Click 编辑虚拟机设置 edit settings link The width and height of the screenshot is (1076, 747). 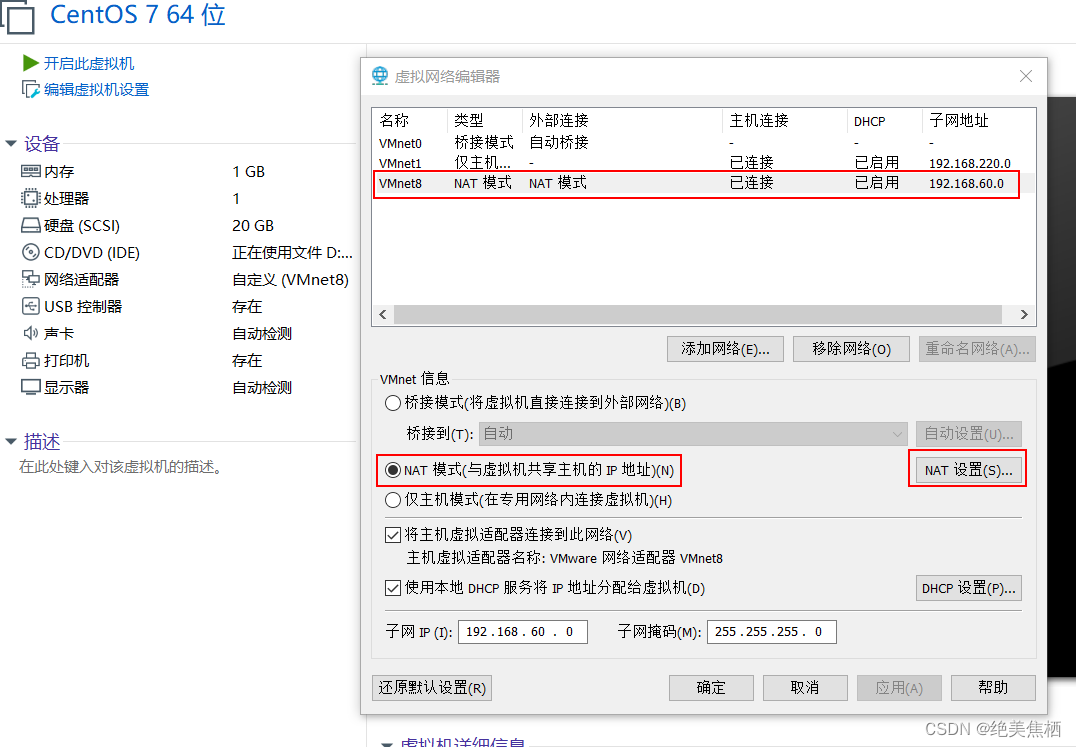click(x=97, y=90)
